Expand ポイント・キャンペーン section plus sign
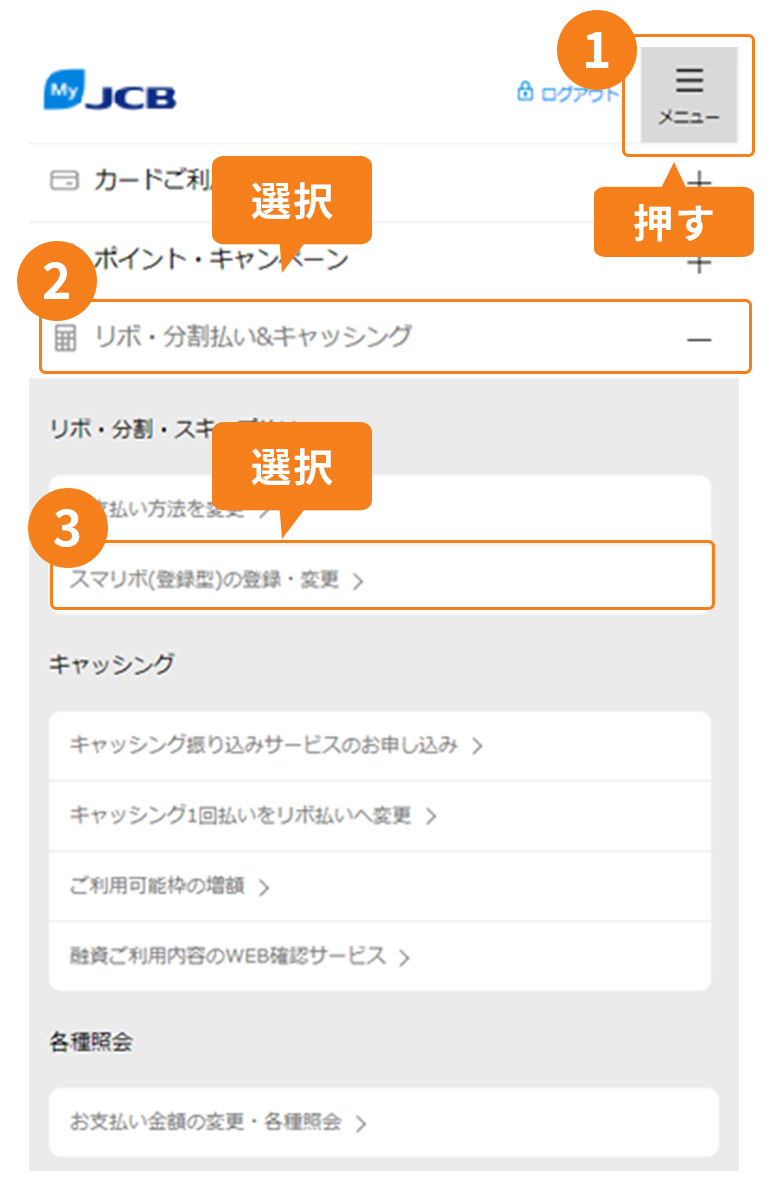 coord(701,264)
